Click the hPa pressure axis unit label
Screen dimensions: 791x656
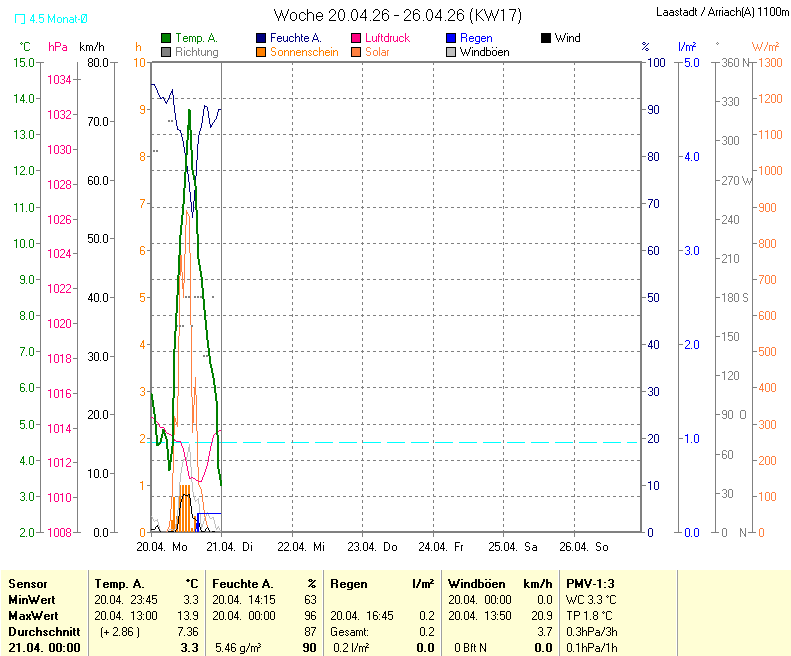pyautogui.click(x=58, y=47)
